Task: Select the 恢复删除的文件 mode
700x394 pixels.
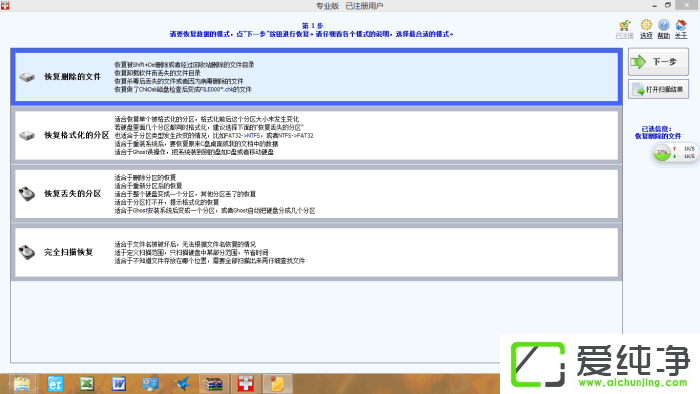Action: 317,77
